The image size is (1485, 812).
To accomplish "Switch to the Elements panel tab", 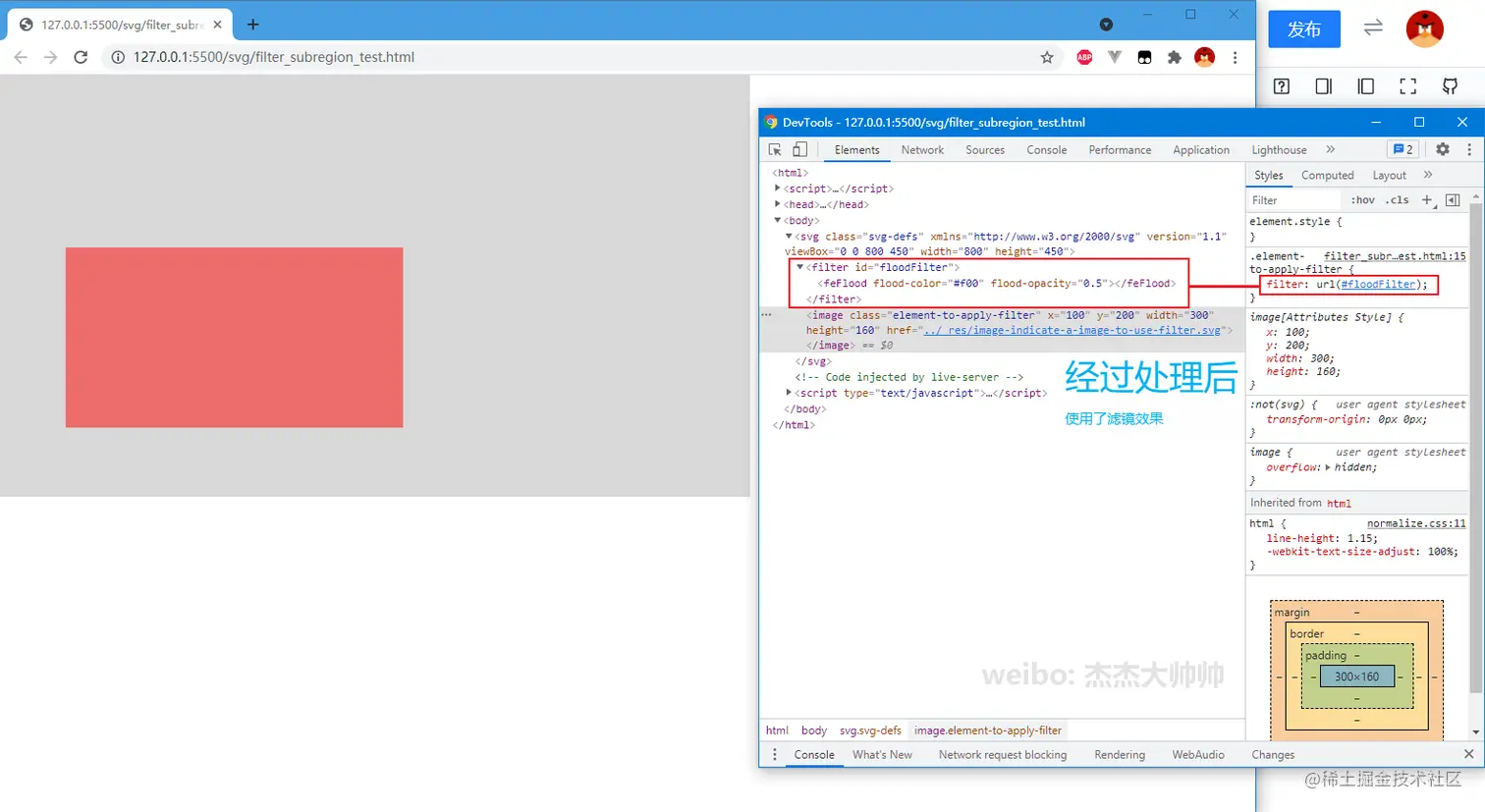I will [x=856, y=150].
